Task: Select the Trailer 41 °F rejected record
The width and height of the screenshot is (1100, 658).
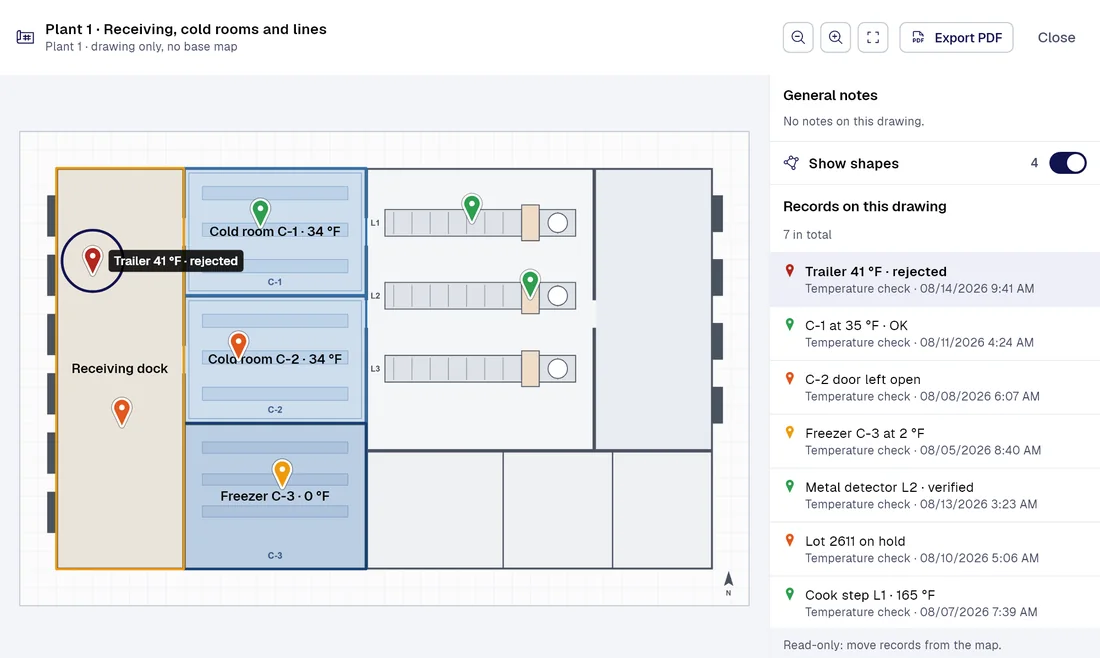Action: [934, 279]
